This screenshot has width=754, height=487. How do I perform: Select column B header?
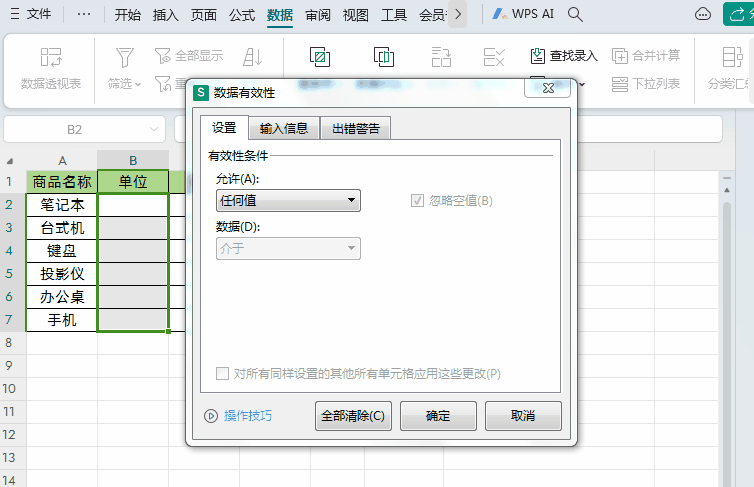[133, 161]
